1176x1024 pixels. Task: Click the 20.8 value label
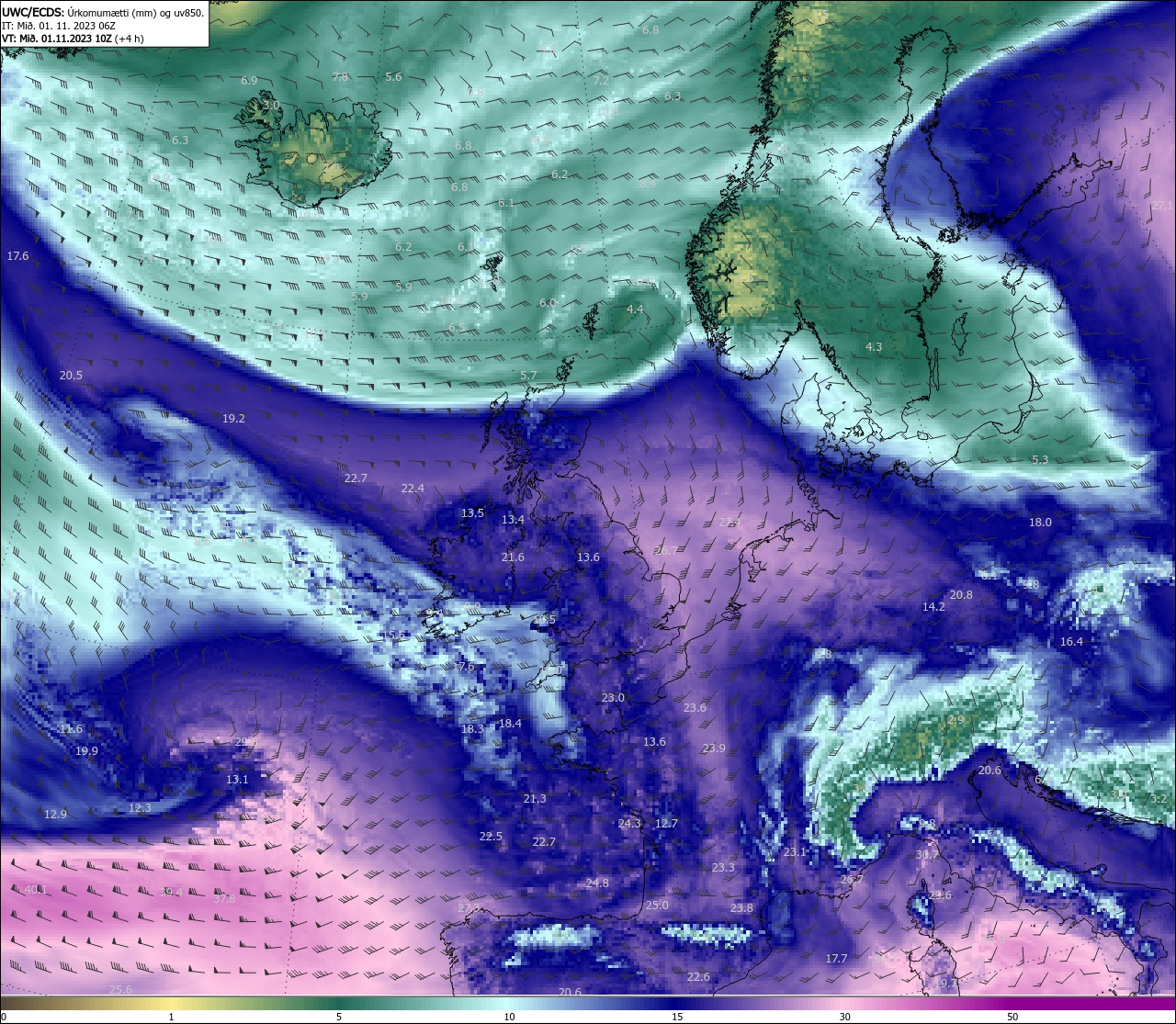tap(961, 595)
